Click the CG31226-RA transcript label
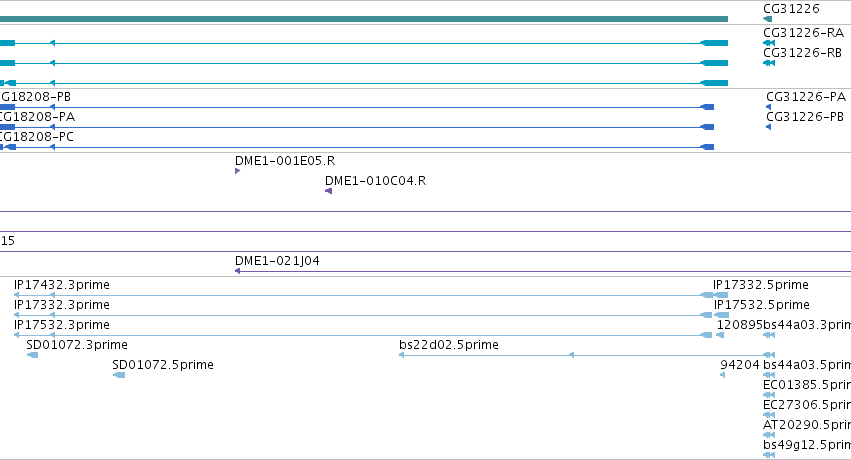 [803, 33]
